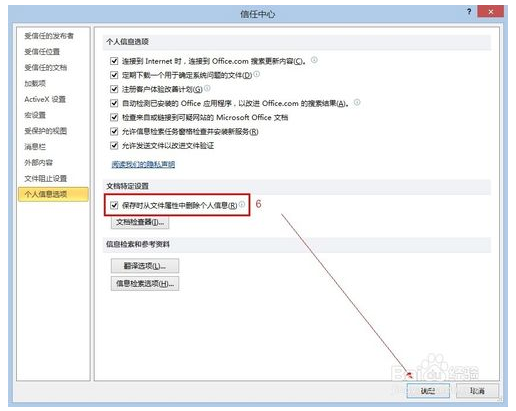The height and width of the screenshot is (411, 516).
Task: Click info icon beside remove personal information on save
Action: 242,204
